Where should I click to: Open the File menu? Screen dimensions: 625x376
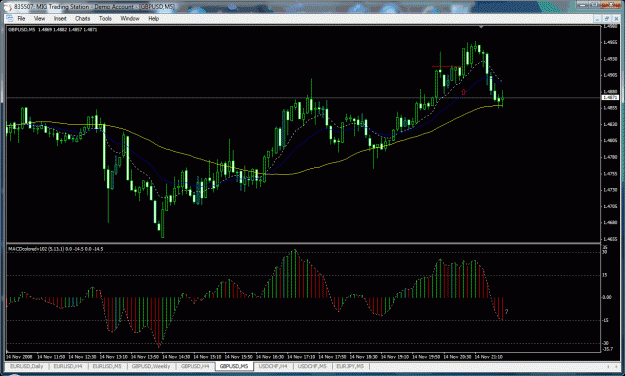(x=21, y=18)
